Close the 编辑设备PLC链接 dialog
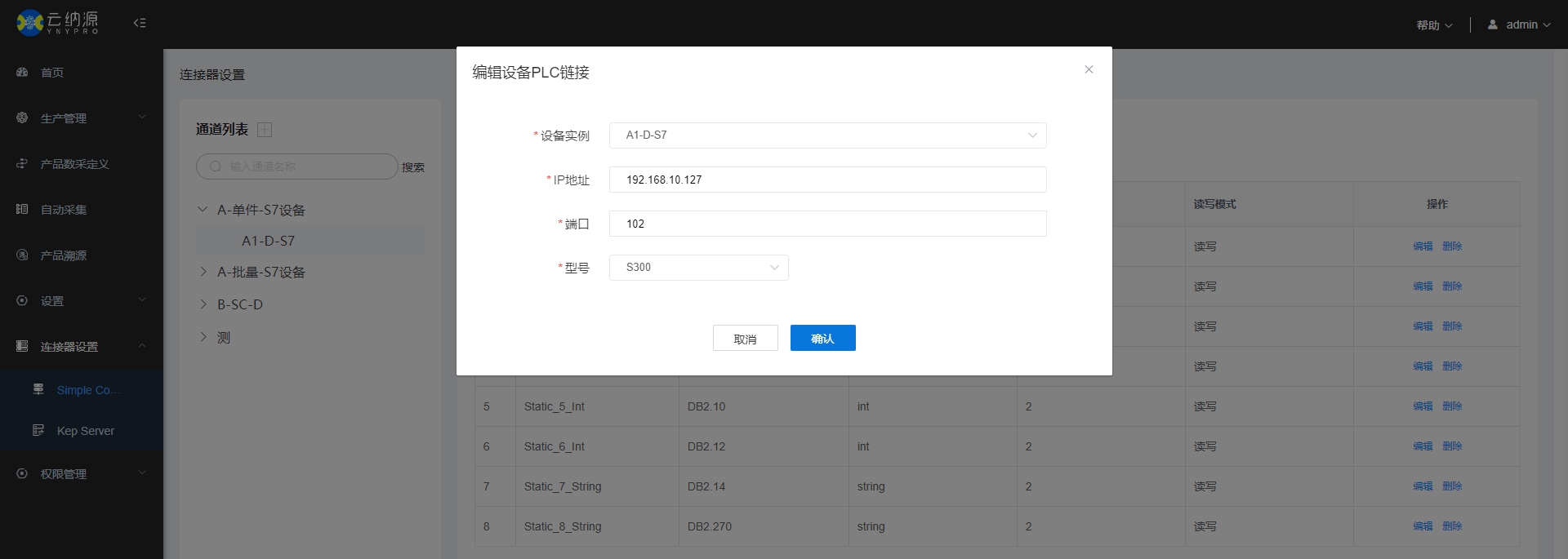Image resolution: width=1568 pixels, height=559 pixels. tap(1089, 70)
